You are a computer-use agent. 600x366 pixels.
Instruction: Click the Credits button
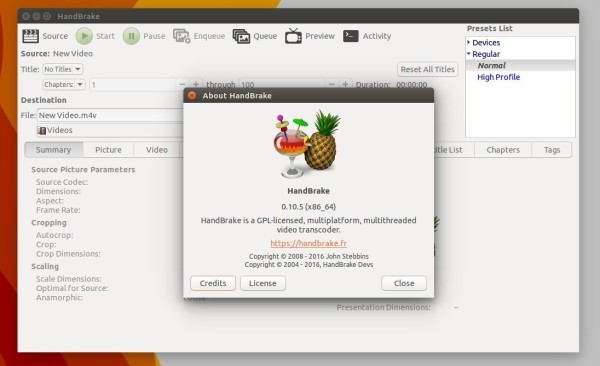[x=213, y=283]
